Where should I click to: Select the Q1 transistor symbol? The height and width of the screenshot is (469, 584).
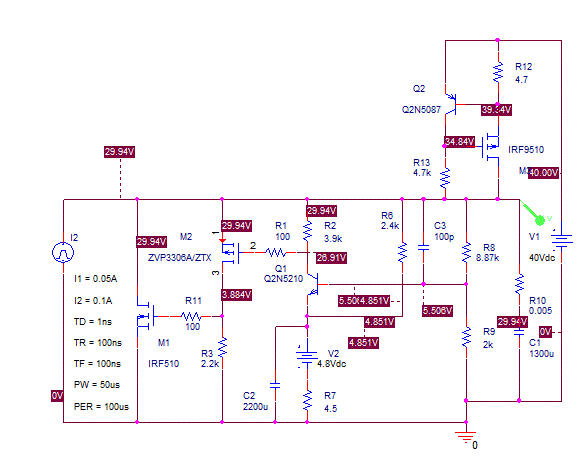313,284
